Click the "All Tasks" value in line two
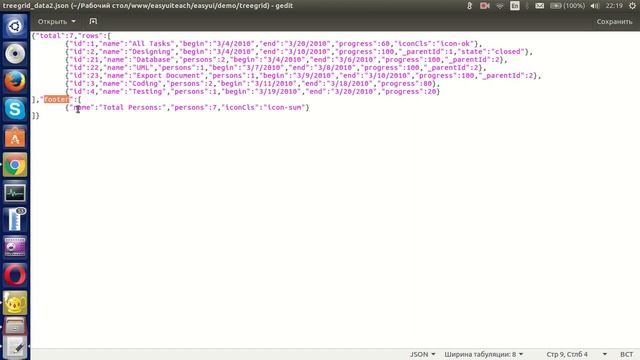Screen dimensions: 640x360 pos(151,44)
